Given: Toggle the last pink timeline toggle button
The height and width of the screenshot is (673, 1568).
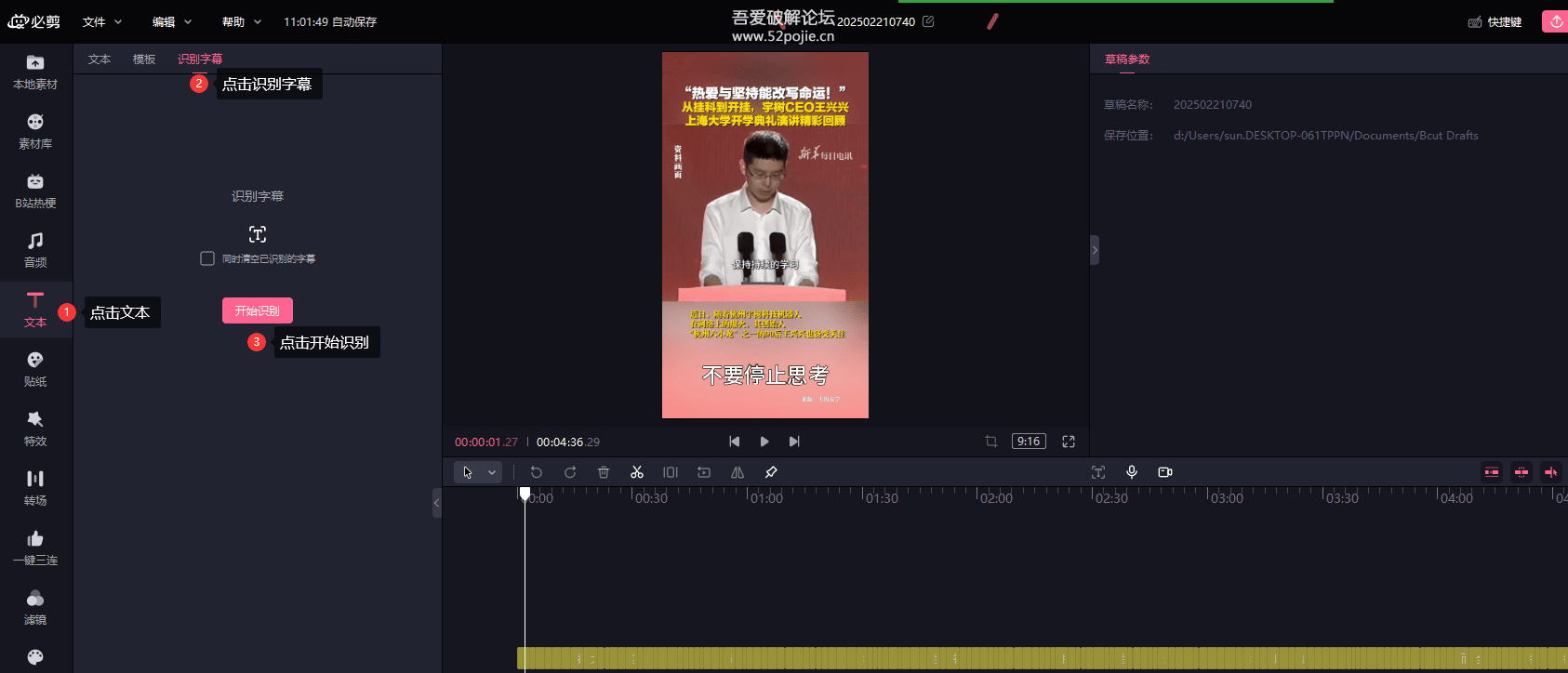Looking at the screenshot, I should coord(1551,472).
